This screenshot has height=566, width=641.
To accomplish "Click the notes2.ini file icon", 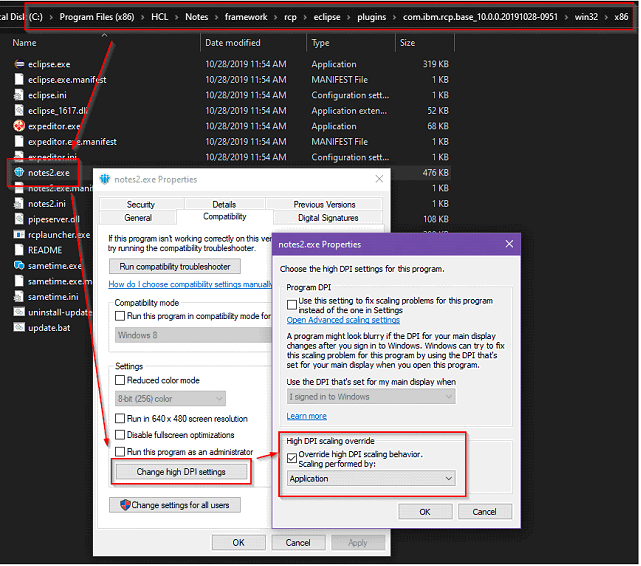I will (x=18, y=204).
